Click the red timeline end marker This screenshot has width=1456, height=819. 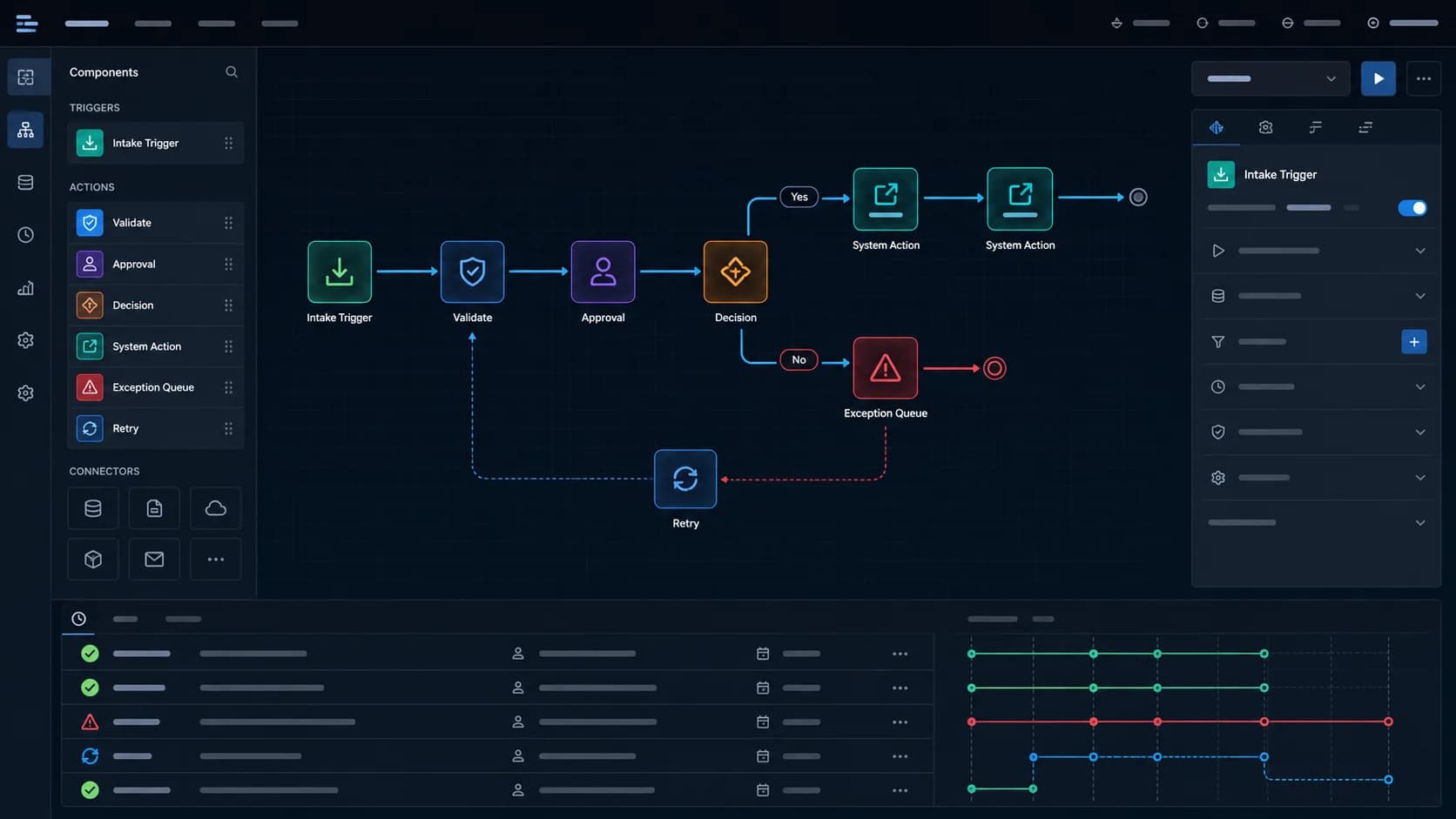pos(1388,722)
